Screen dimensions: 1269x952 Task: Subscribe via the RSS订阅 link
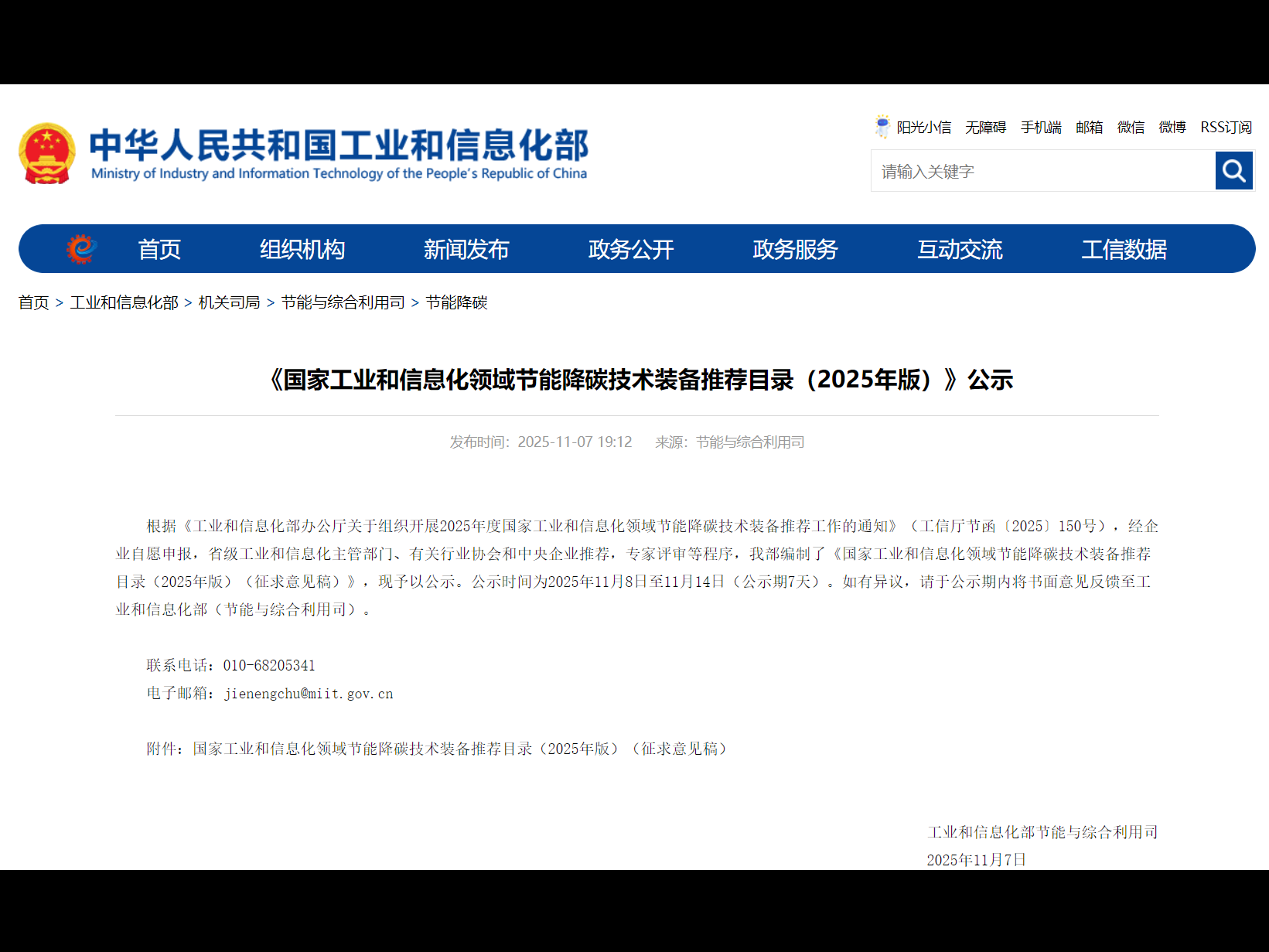[x=1225, y=127]
